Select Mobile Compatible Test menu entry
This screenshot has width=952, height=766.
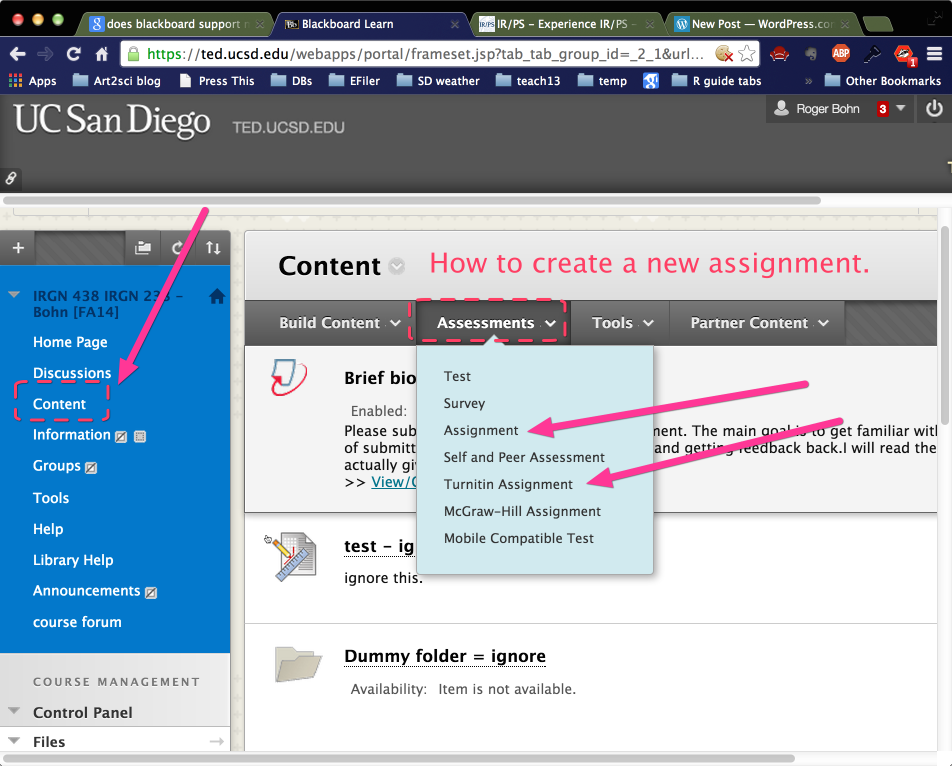pyautogui.click(x=518, y=538)
